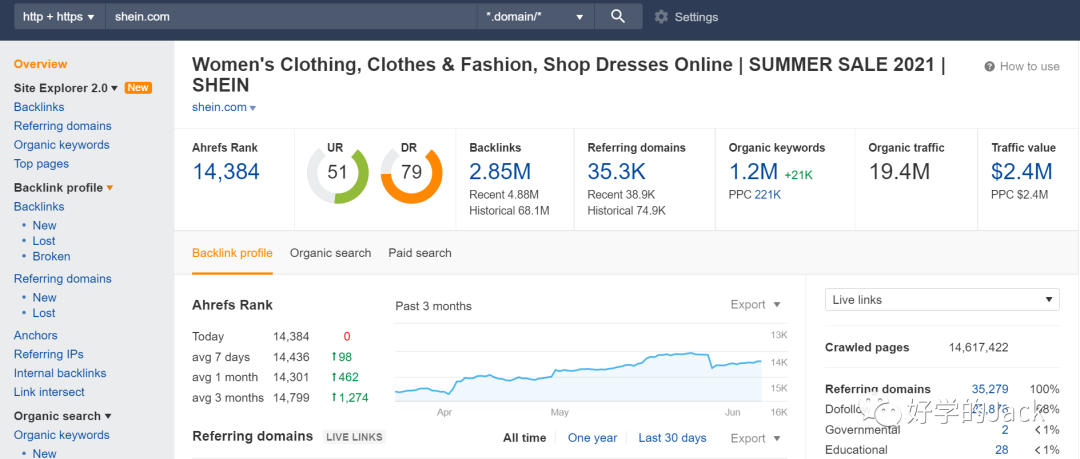Image resolution: width=1080 pixels, height=459 pixels.
Task: Open Overview in the sidebar
Action: click(x=41, y=64)
